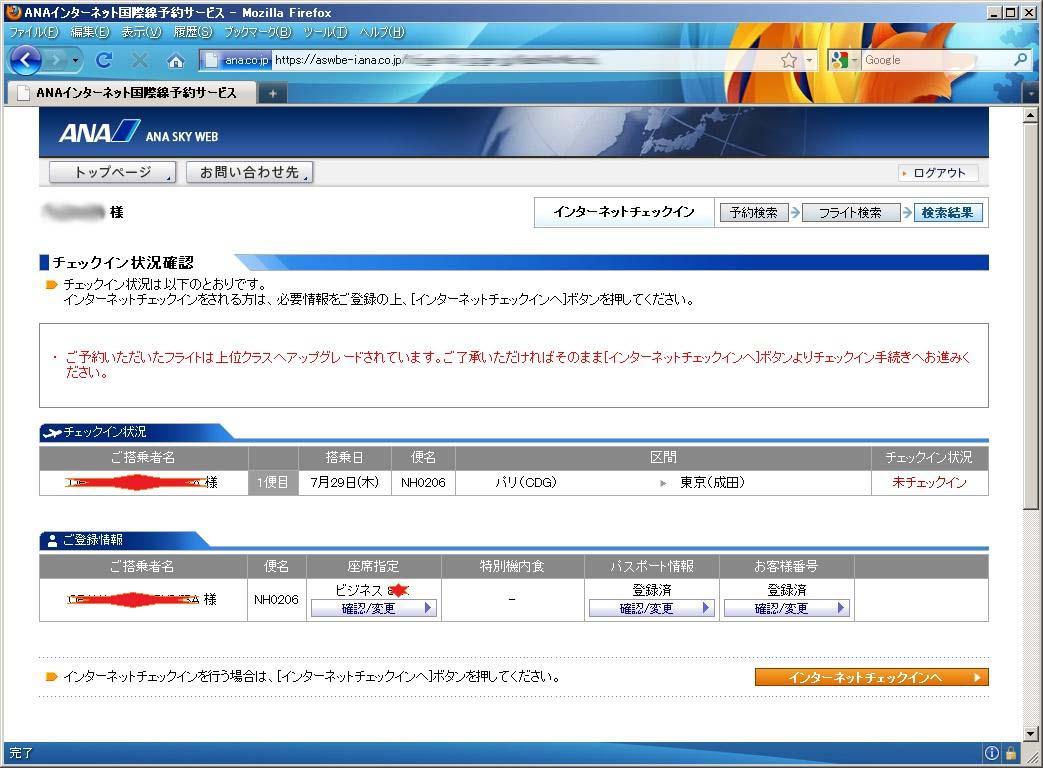This screenshot has height=768, width=1043.
Task: Bookmark this page with the star icon
Action: (789, 61)
